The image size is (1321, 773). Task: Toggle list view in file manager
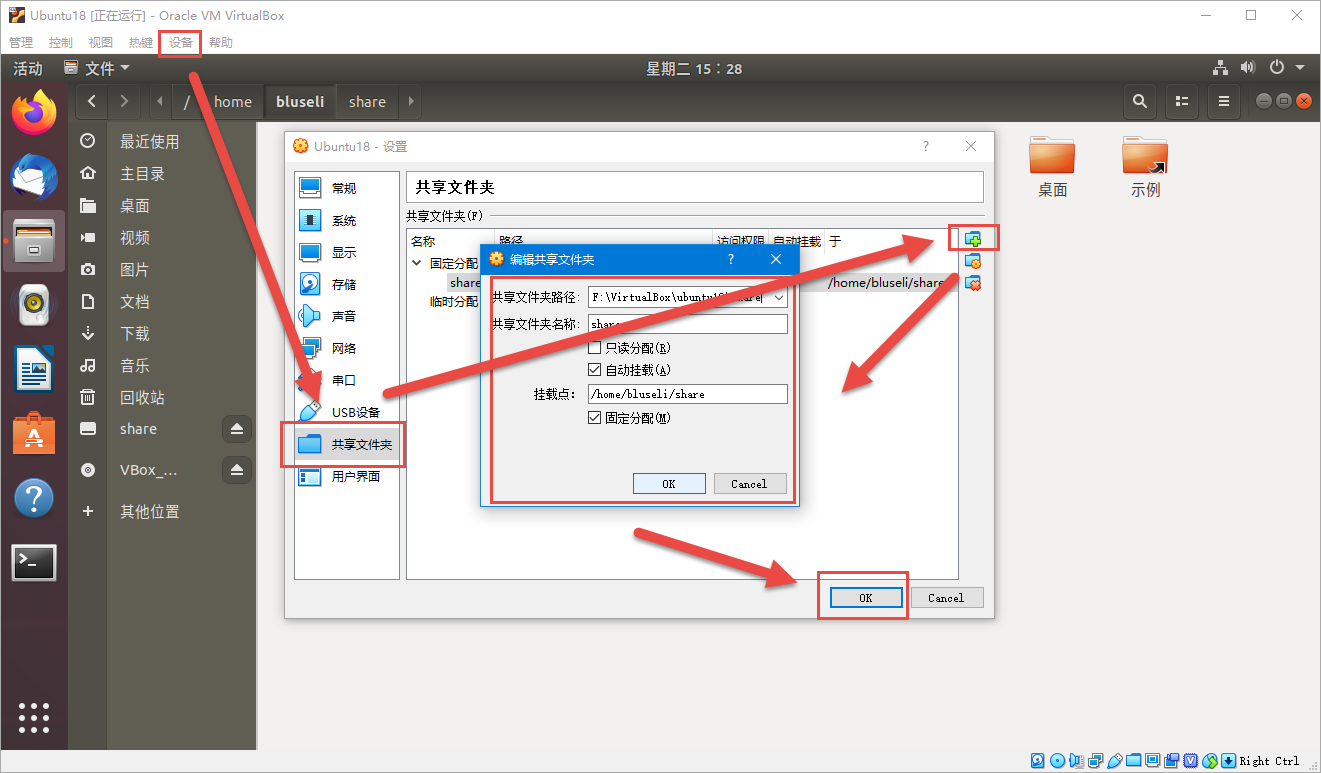click(1182, 101)
